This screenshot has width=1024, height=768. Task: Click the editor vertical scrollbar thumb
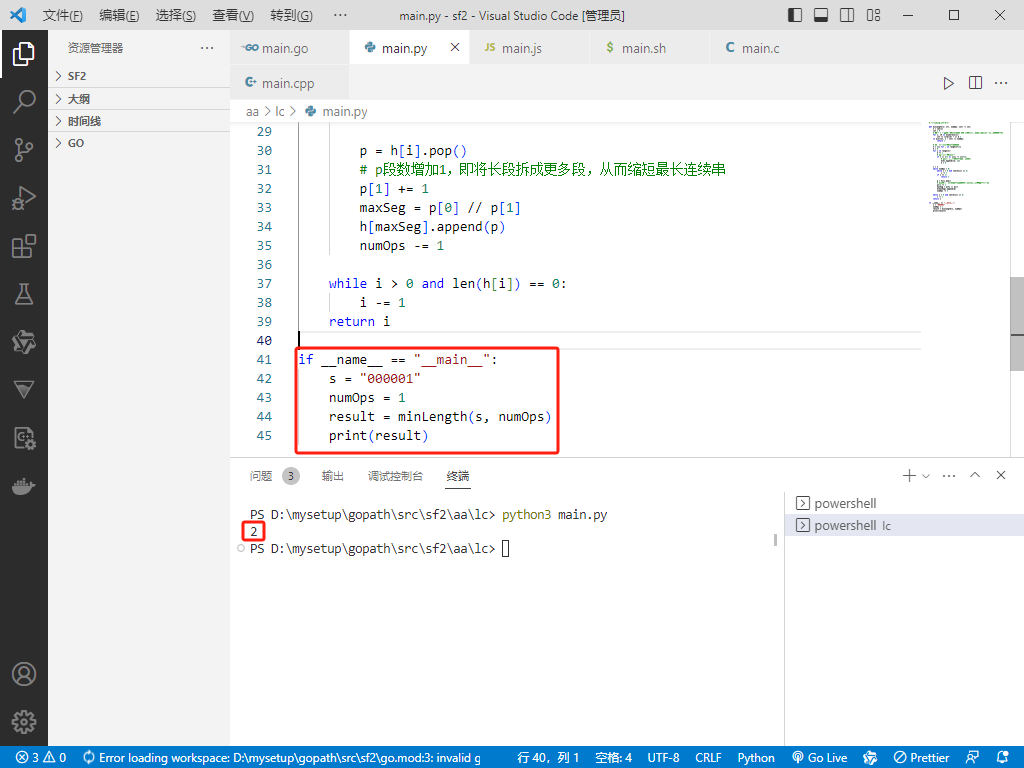[x=1017, y=323]
